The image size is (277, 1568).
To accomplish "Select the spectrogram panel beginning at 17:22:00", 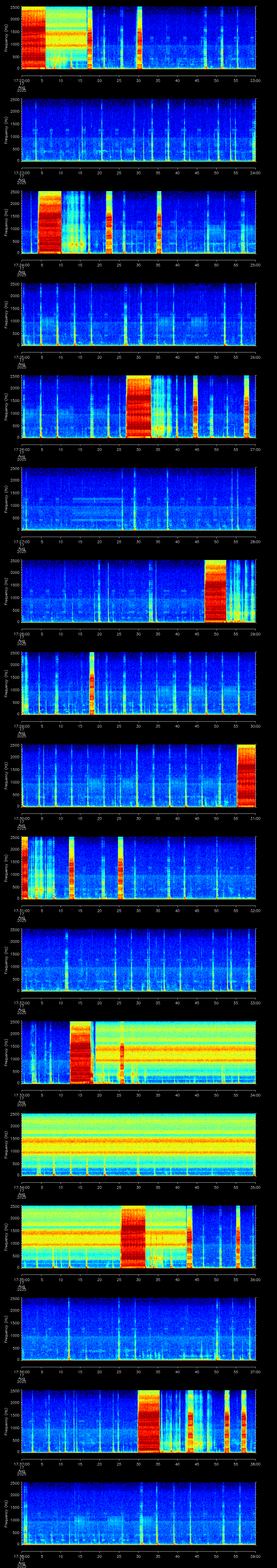I will 138,38.
